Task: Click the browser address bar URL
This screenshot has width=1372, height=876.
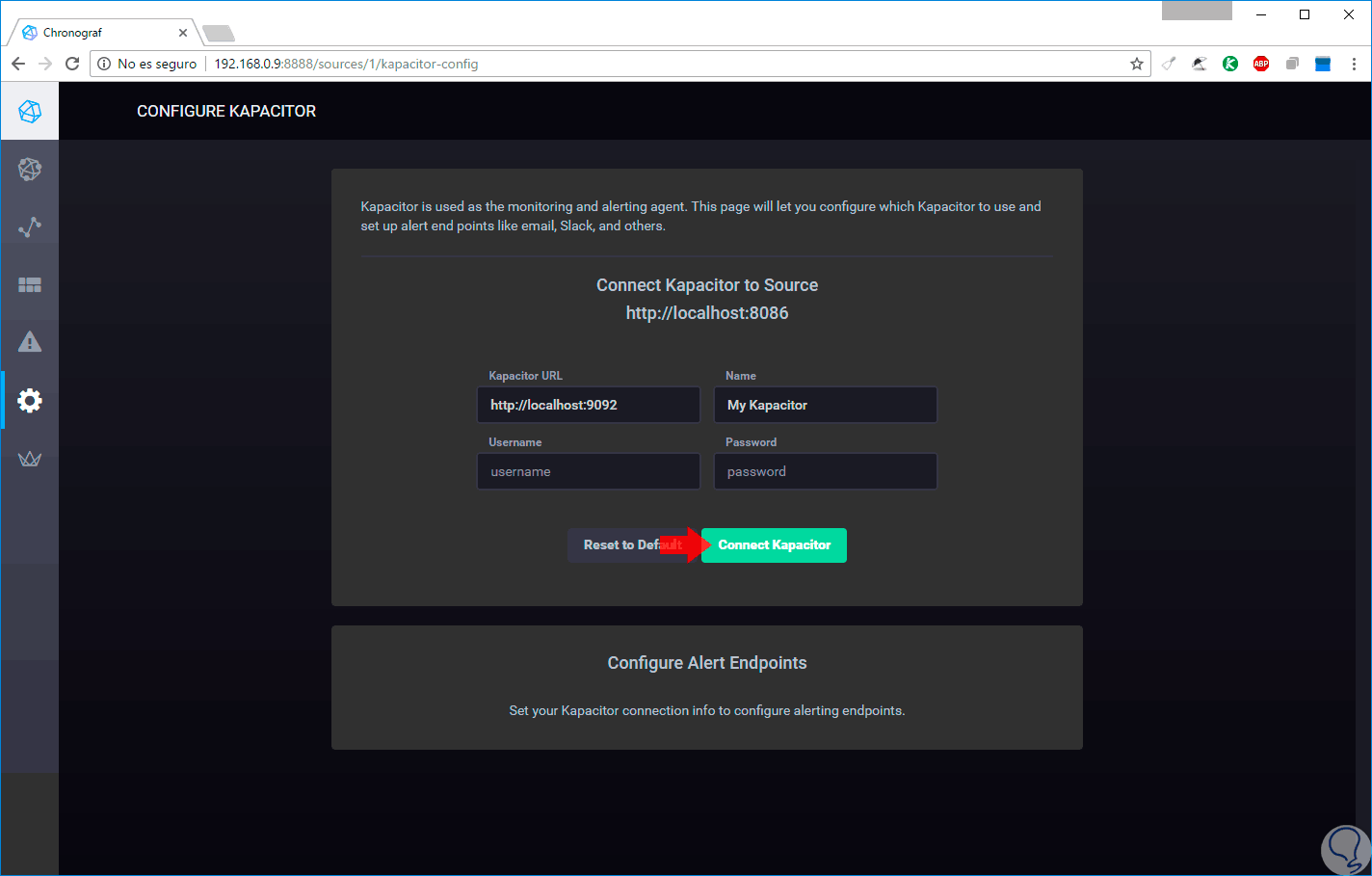Action: (346, 64)
